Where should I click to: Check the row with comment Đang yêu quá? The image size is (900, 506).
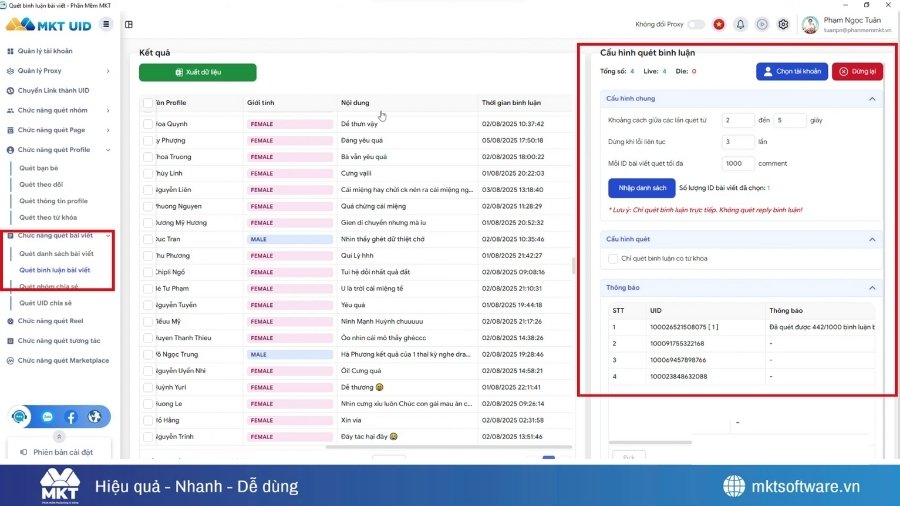(x=148, y=141)
